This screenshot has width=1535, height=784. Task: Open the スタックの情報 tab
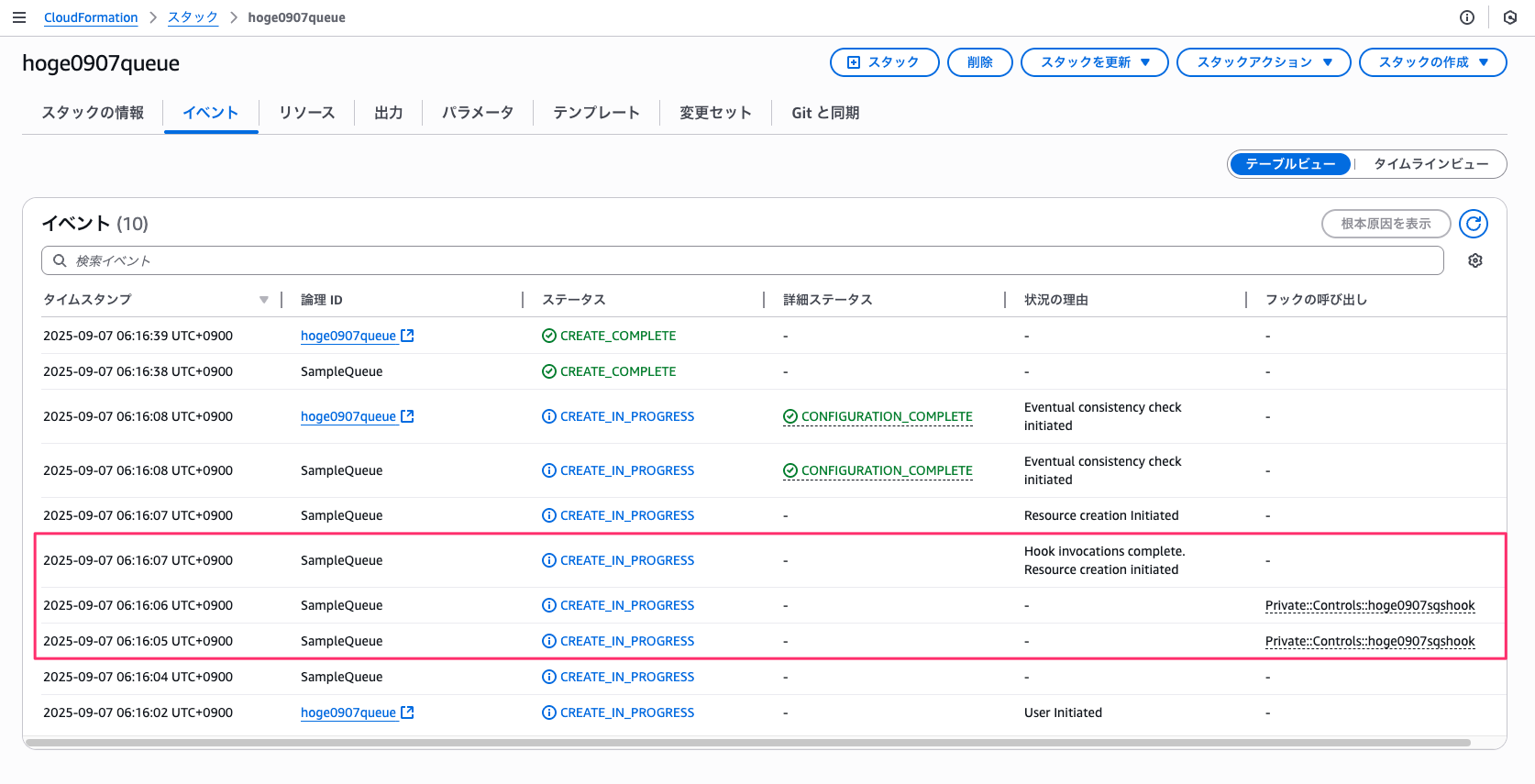(x=93, y=113)
